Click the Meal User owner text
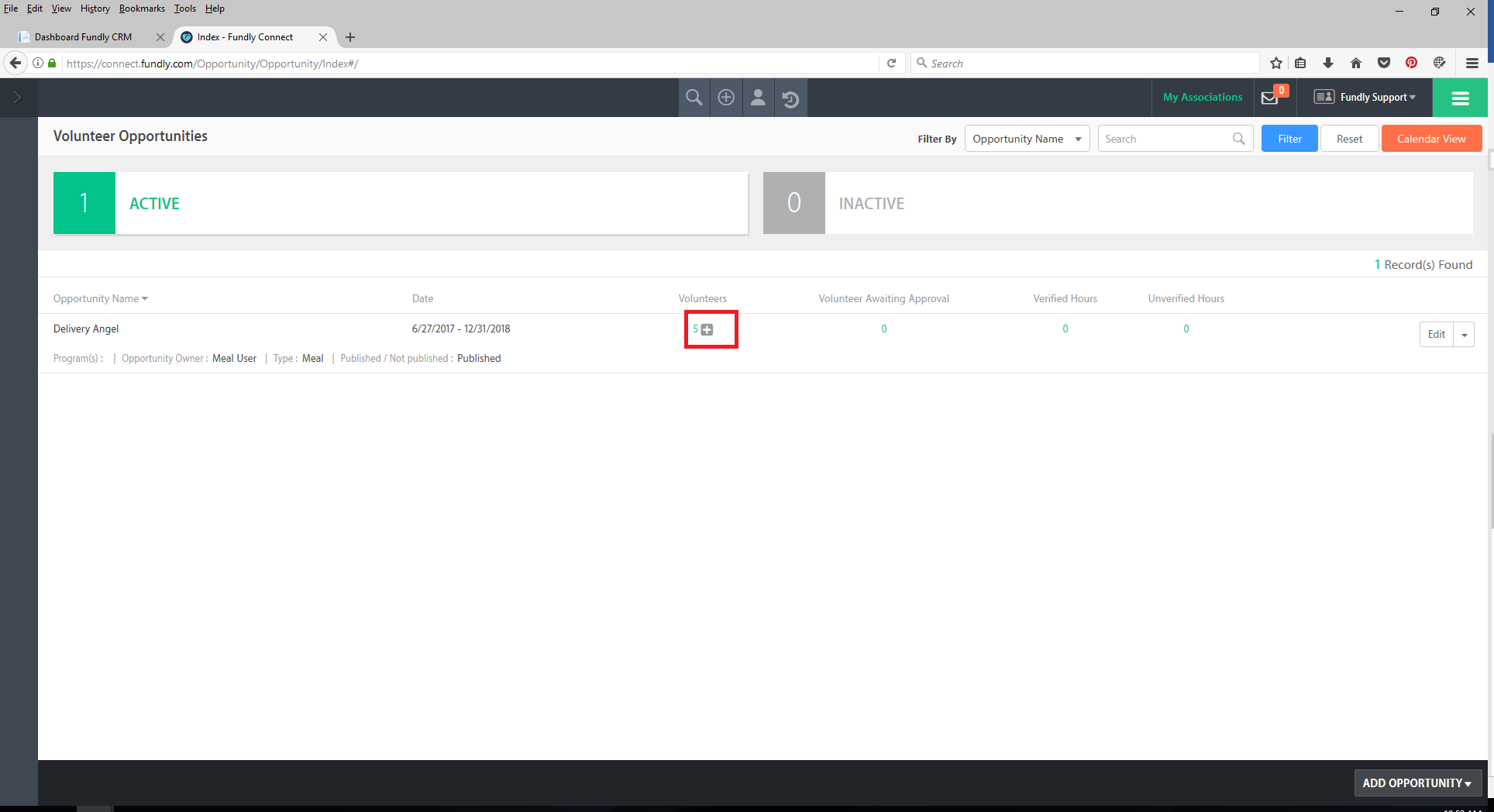This screenshot has height=812, width=1494. [x=234, y=359]
